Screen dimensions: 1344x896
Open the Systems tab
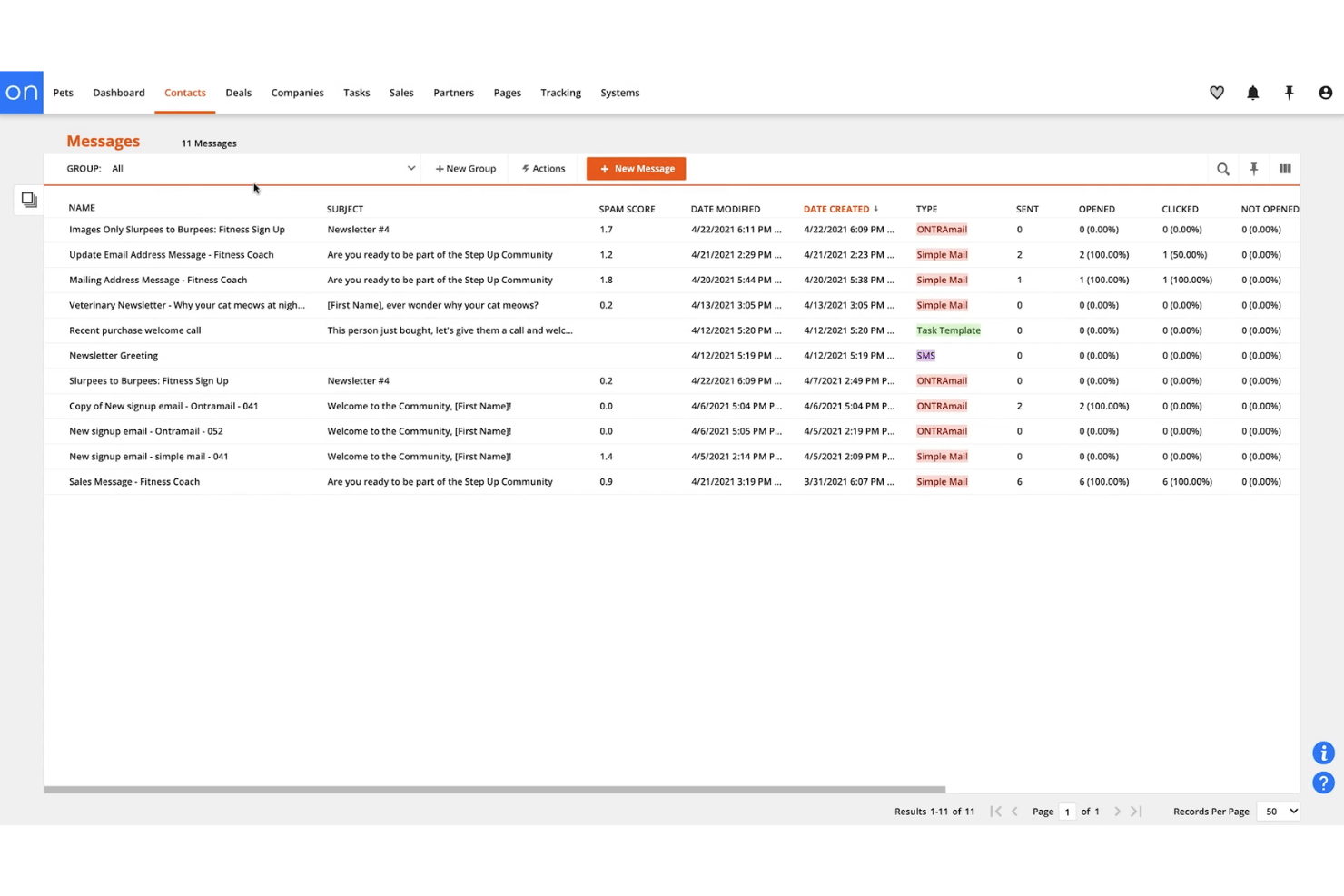[620, 93]
